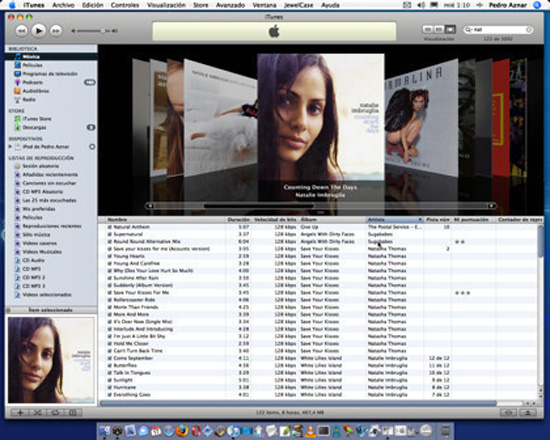This screenshot has height=440, width=550.
Task: Start playback with the Play button
Action: [39, 31]
